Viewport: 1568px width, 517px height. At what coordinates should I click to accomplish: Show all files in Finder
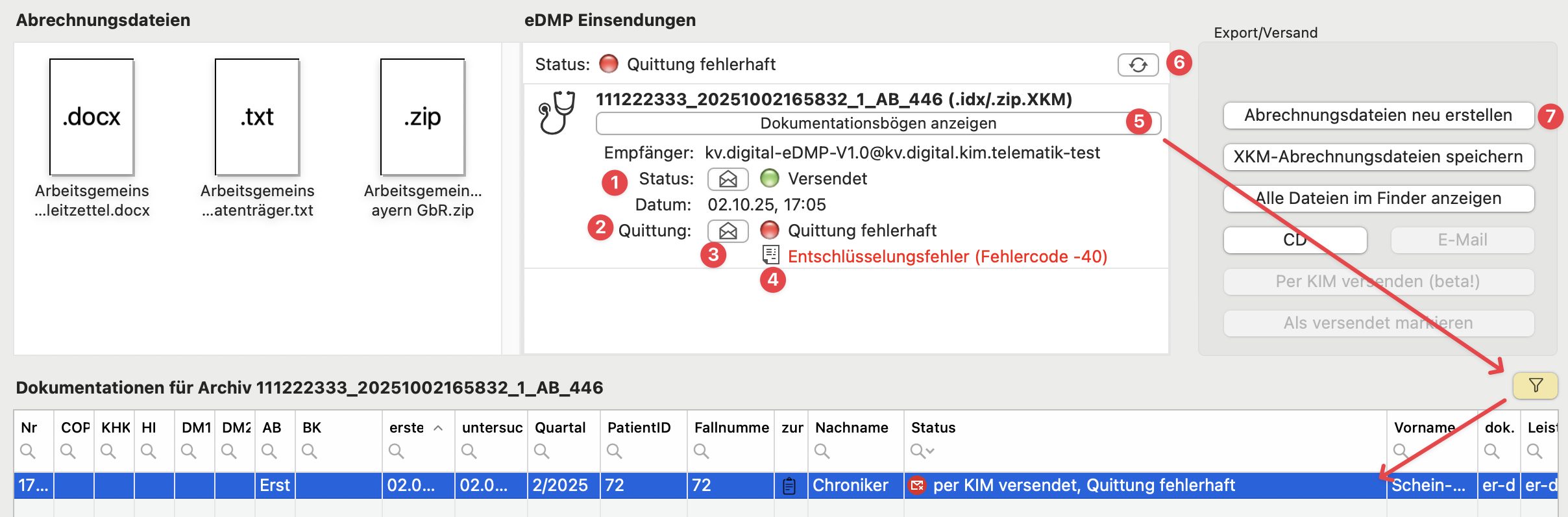(x=1377, y=199)
